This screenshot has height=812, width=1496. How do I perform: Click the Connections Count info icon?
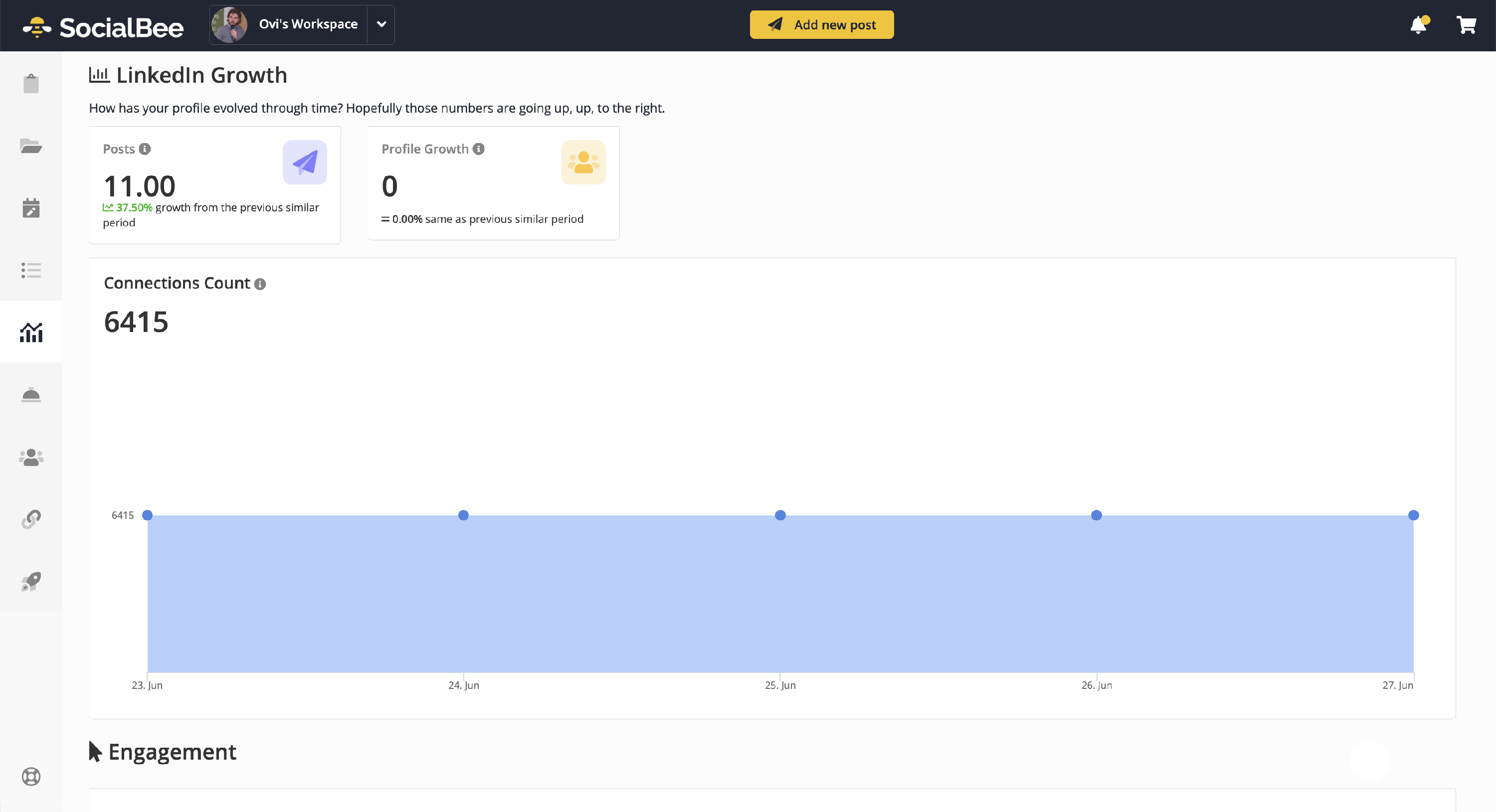coord(260,284)
